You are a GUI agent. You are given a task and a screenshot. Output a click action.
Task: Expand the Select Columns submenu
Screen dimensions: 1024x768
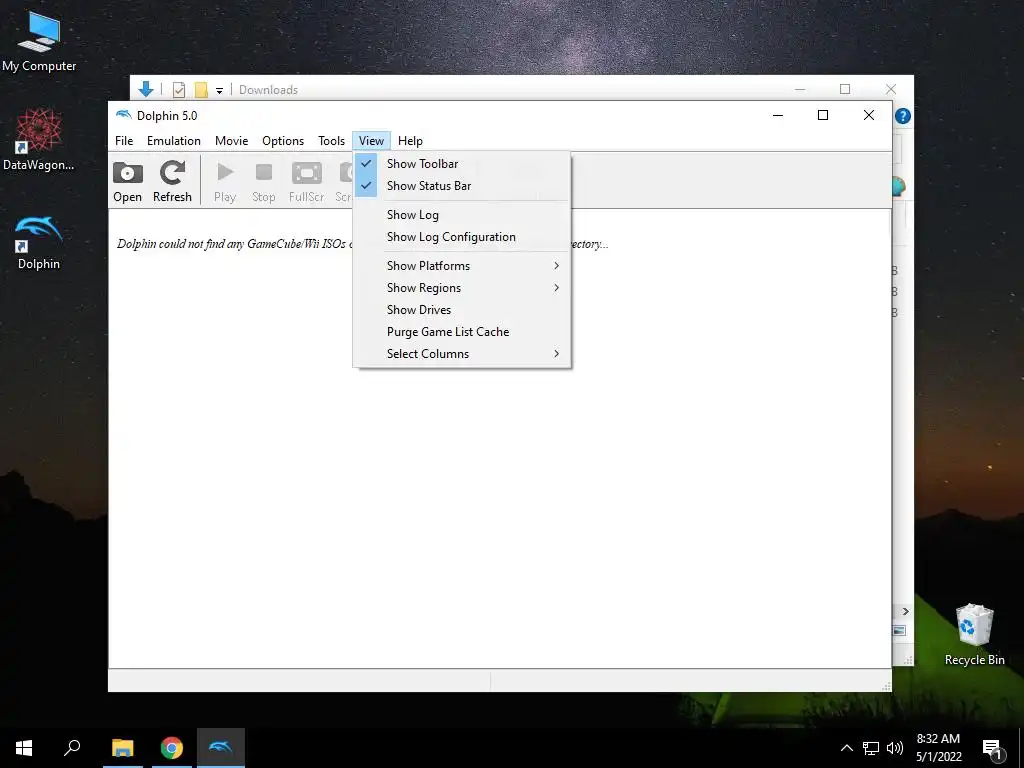coord(462,354)
